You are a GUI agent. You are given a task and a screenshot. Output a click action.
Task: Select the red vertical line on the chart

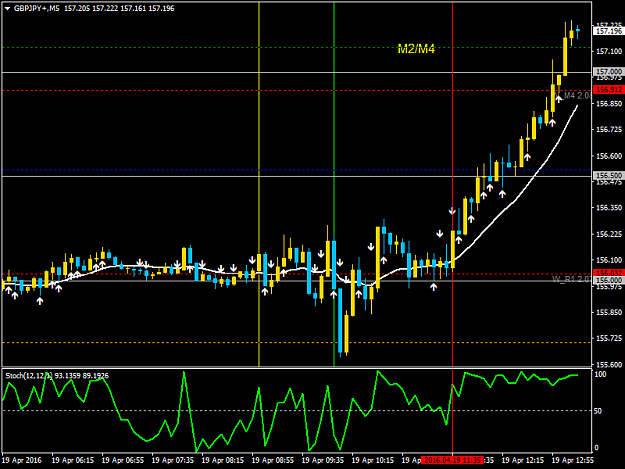[x=452, y=183]
